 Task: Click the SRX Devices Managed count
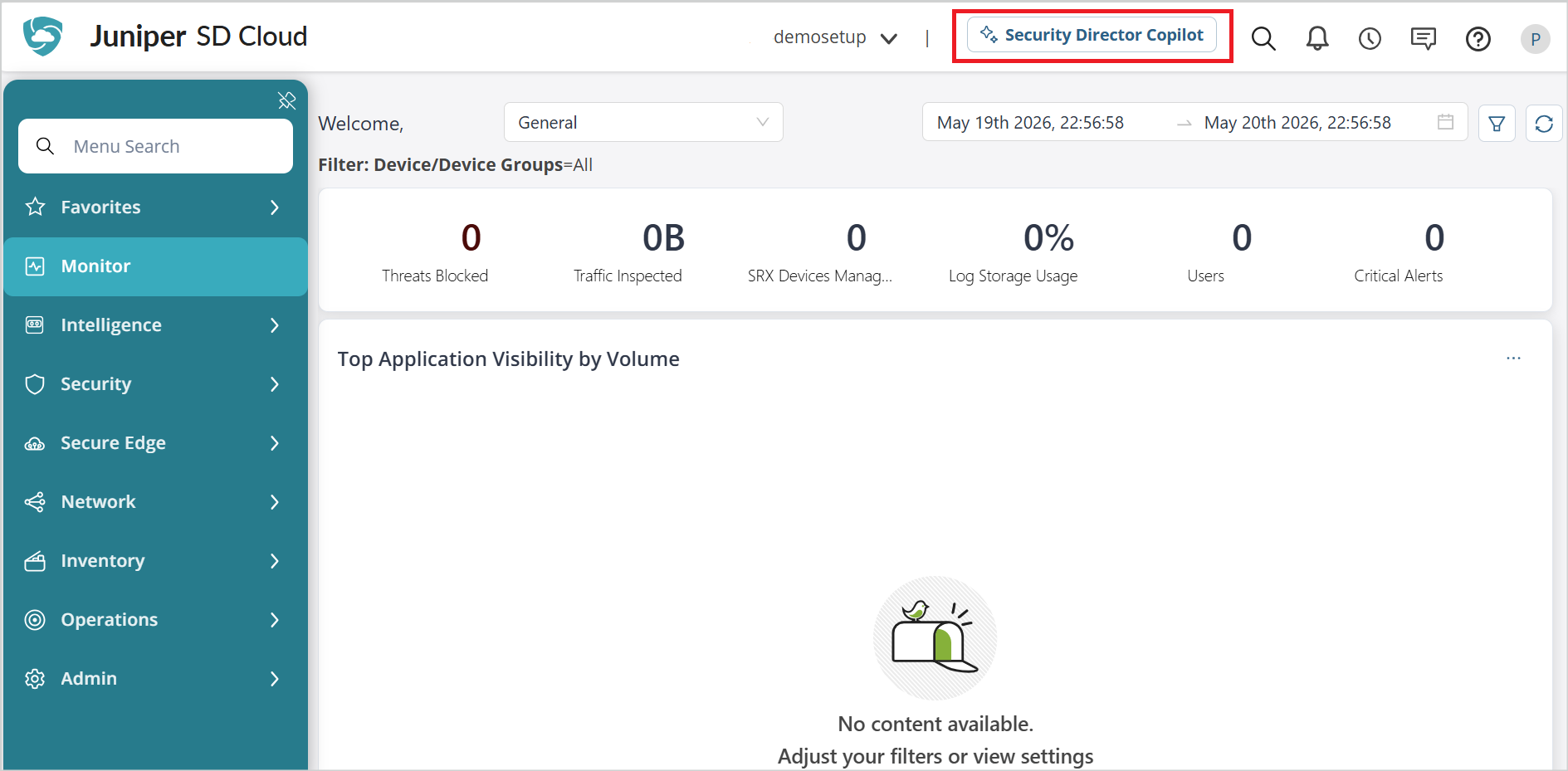[857, 238]
